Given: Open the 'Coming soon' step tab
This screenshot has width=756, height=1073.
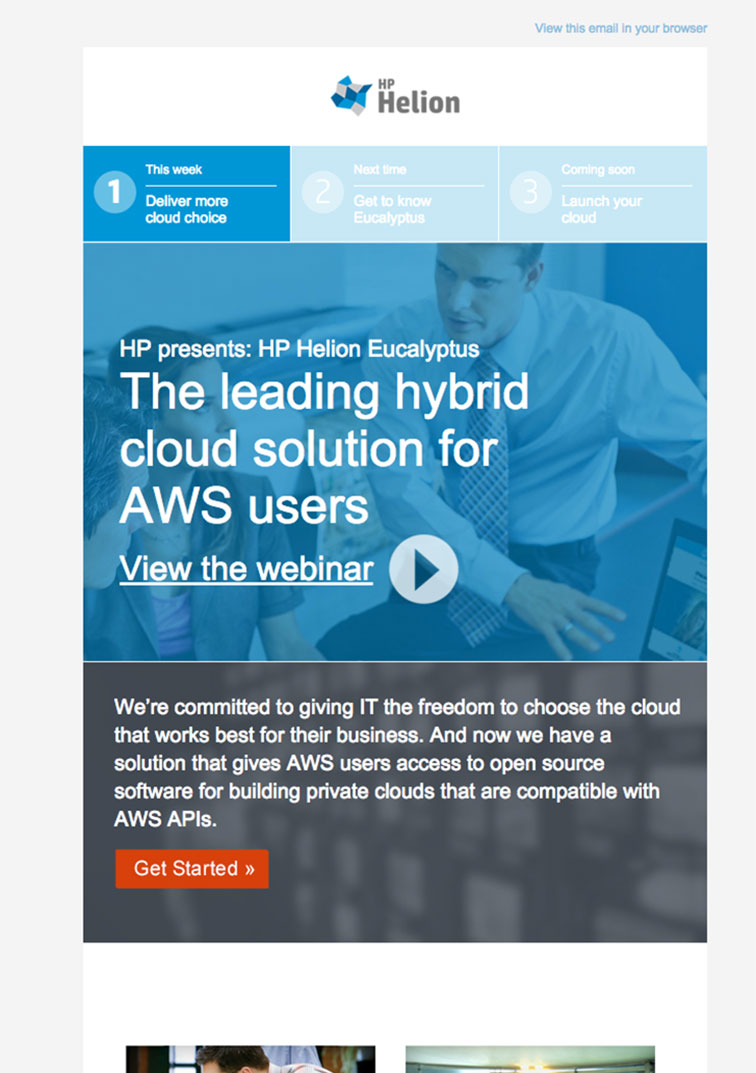Looking at the screenshot, I should (603, 194).
